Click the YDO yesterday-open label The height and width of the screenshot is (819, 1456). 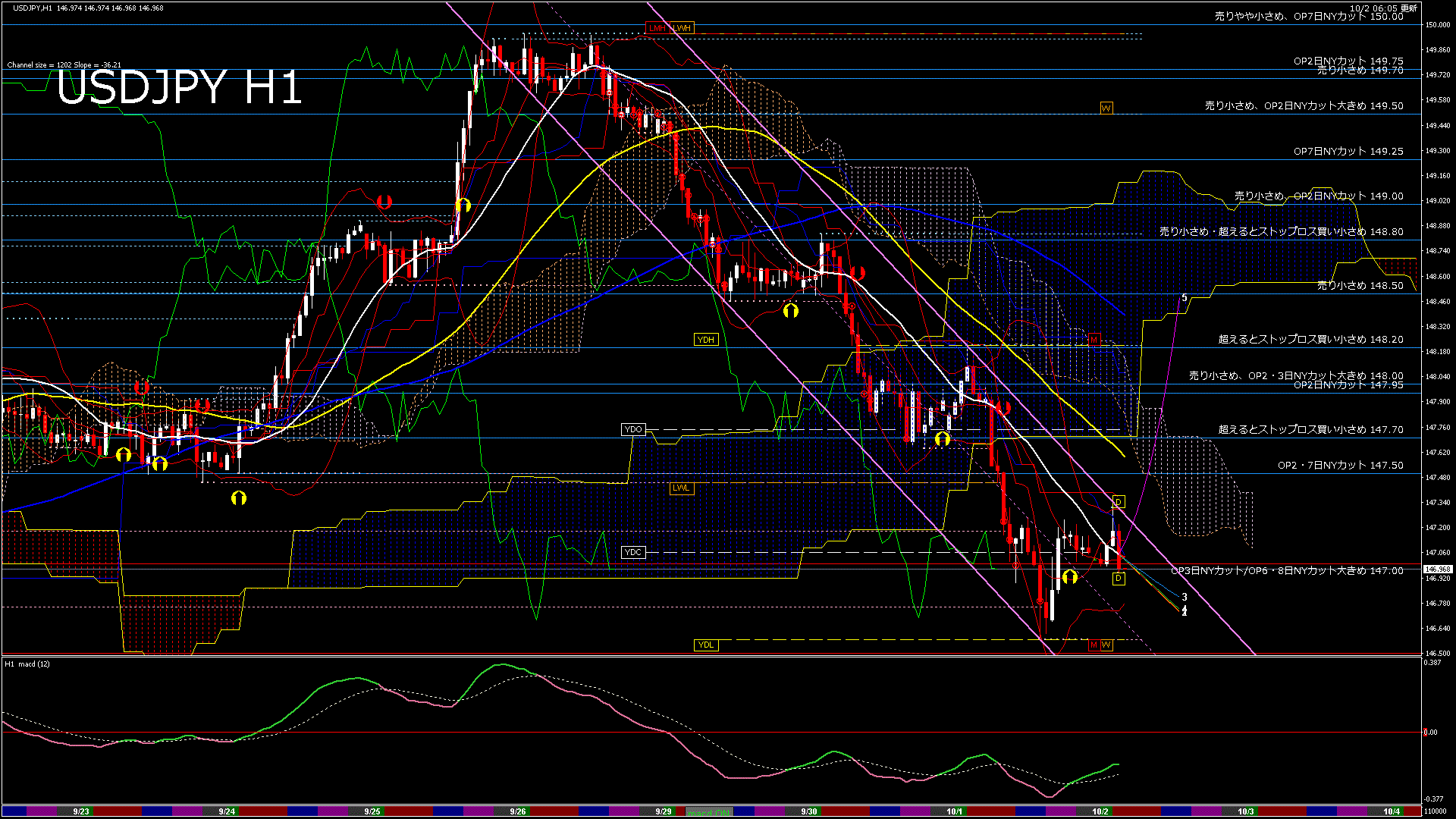pos(632,430)
